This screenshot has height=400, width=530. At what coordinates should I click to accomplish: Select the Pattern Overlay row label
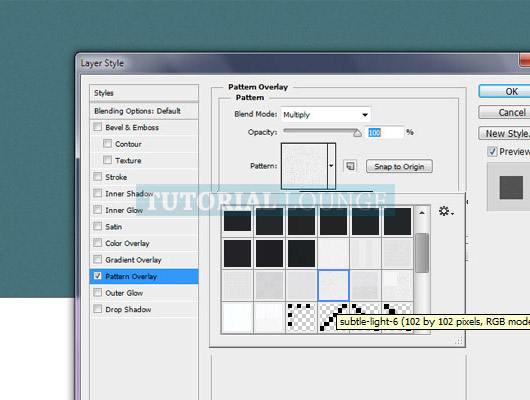point(131,277)
